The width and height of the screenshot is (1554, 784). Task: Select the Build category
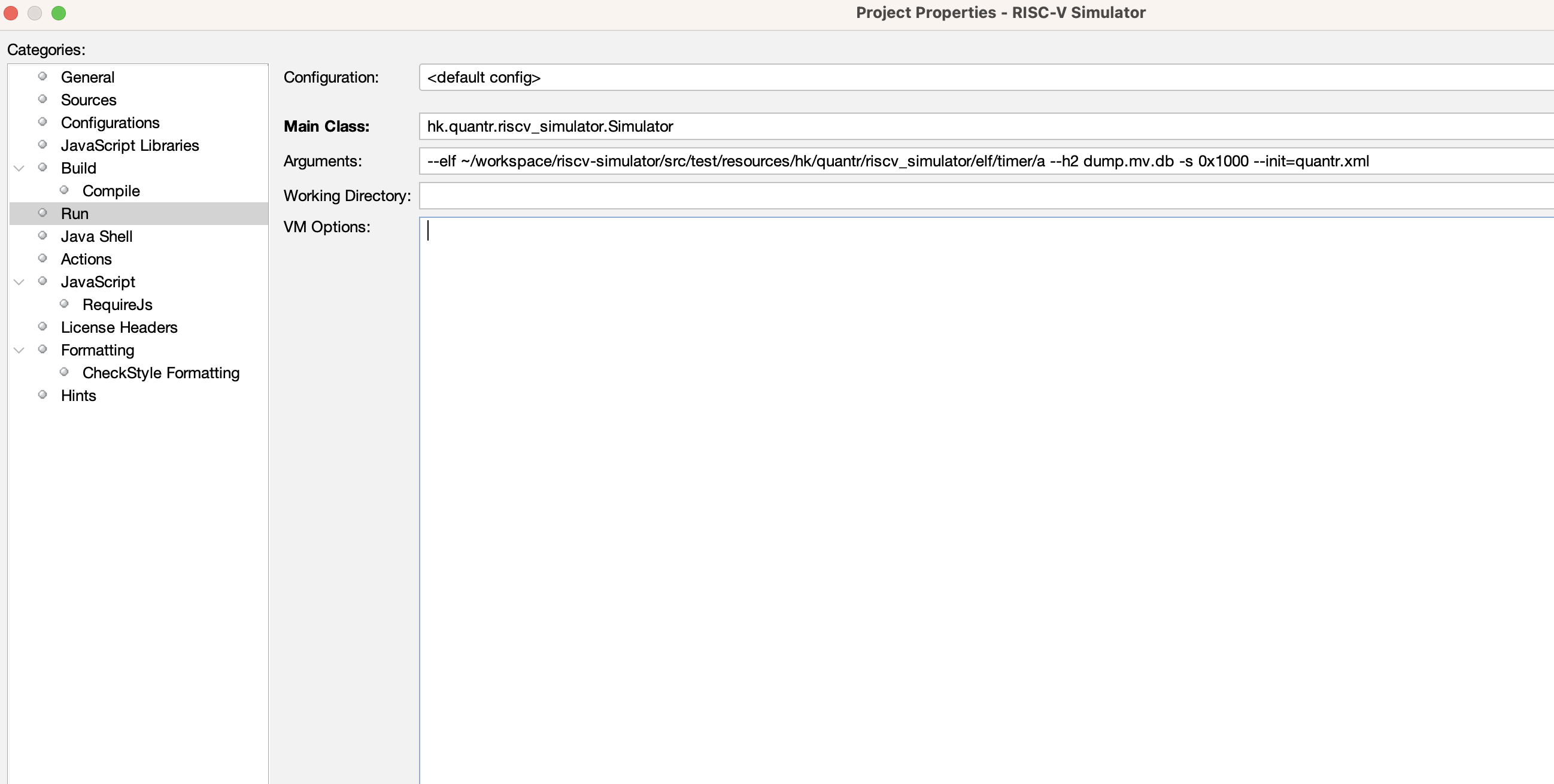click(x=78, y=168)
